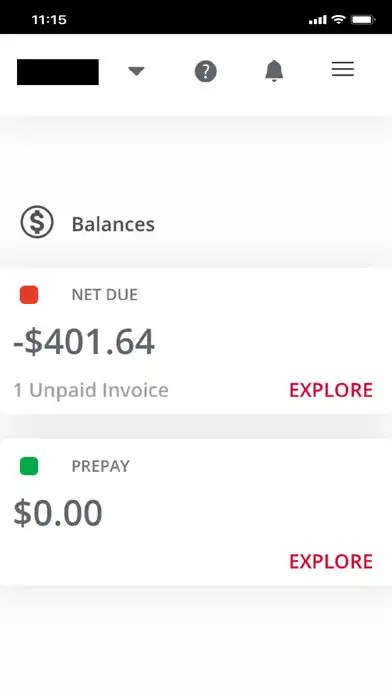392x696 pixels.
Task: Open the hamburger menu
Action: [343, 70]
